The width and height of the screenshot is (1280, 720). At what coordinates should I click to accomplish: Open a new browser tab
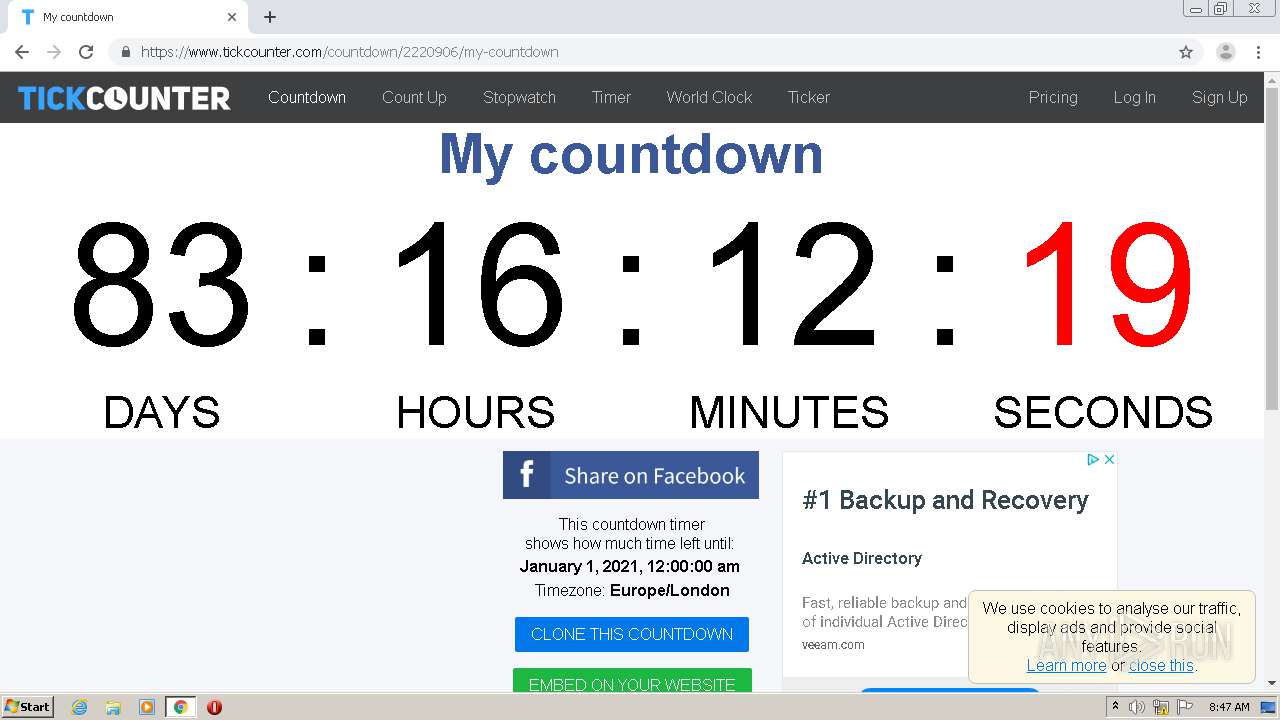point(270,17)
